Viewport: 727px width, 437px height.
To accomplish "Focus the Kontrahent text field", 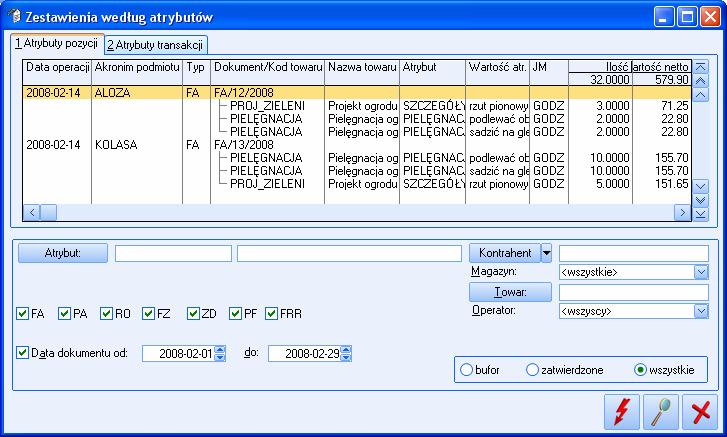I will click(634, 253).
